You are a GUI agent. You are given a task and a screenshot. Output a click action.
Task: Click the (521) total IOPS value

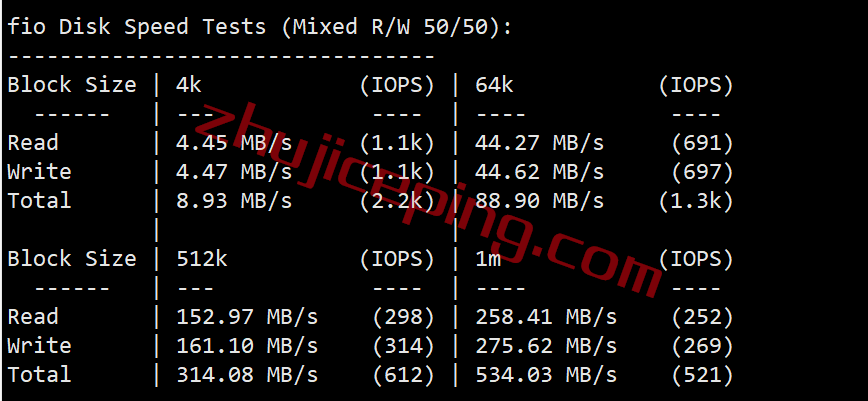702,374
